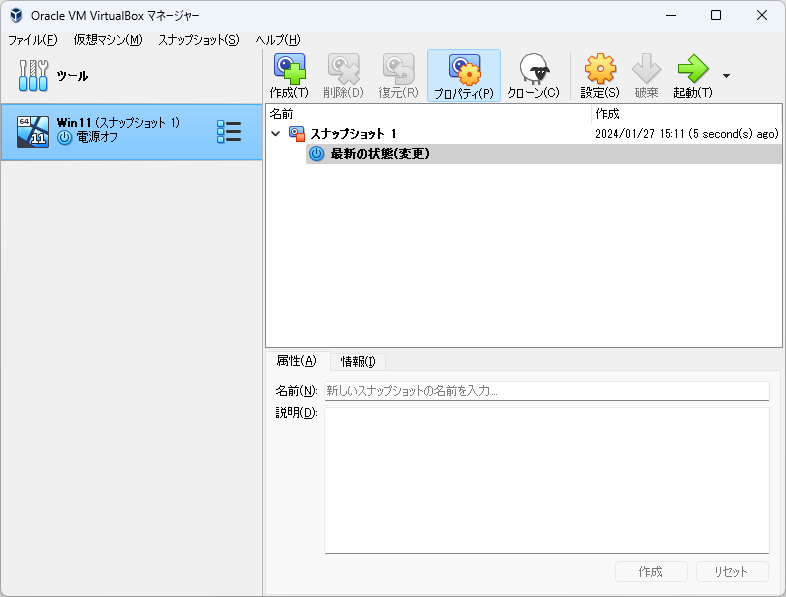Collapse the スナップショット 1 tree node
This screenshot has height=597, width=786.
[276, 134]
